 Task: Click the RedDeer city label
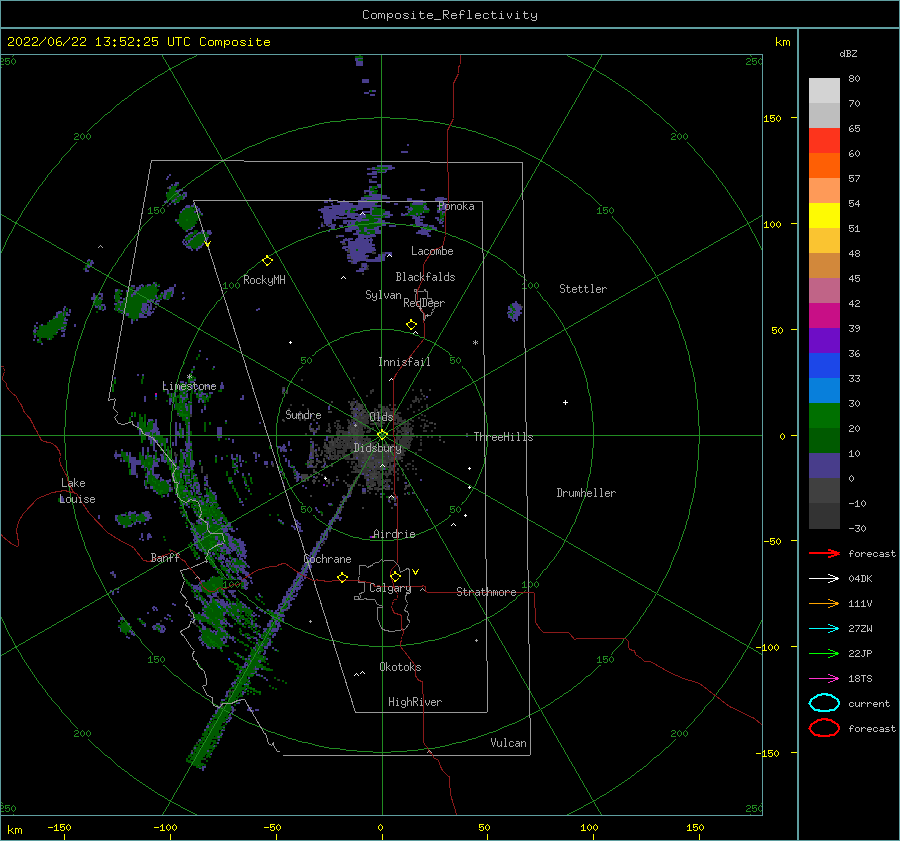(424, 303)
